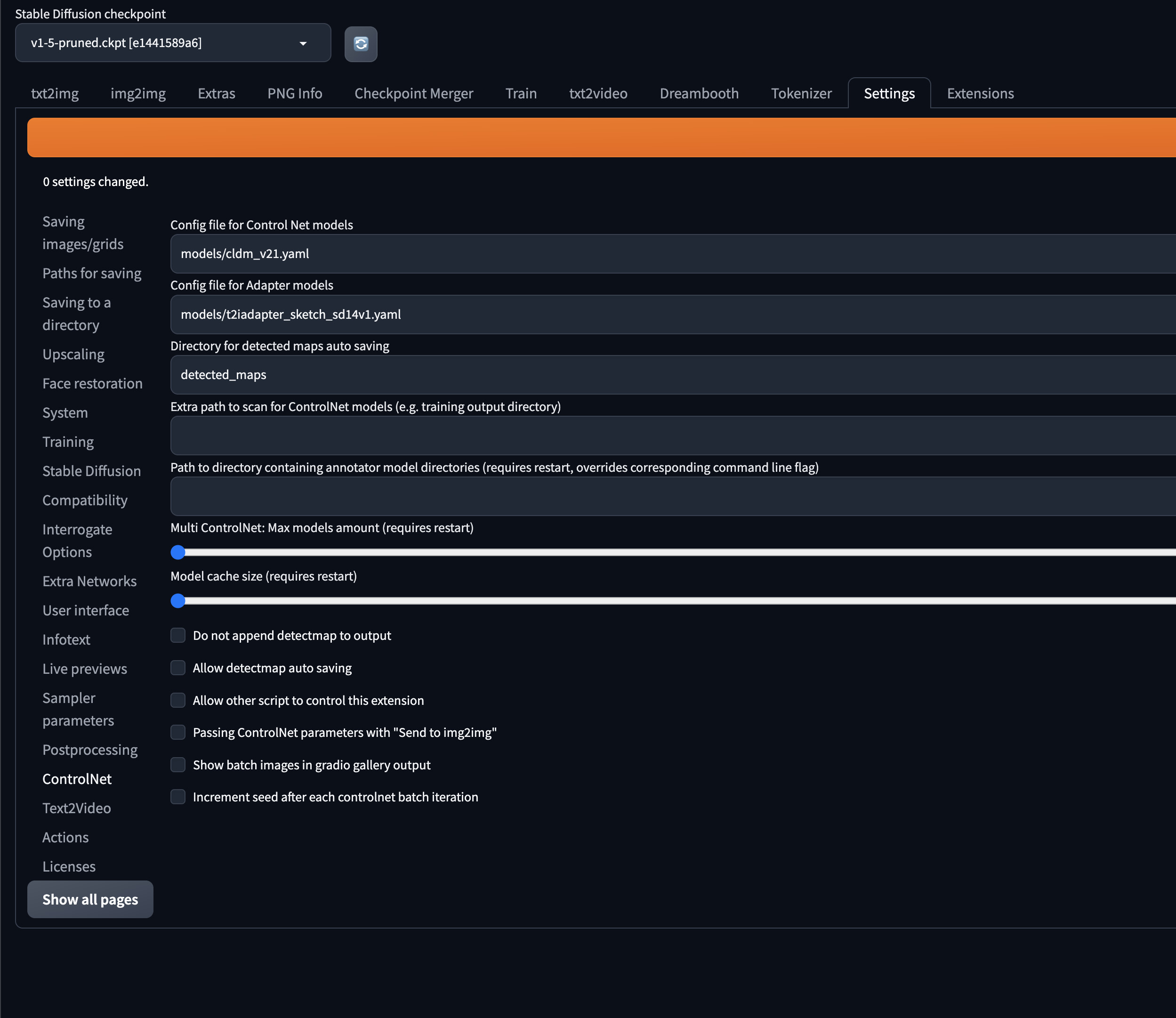Toggle 'Show batch images in gradio gallery output'
Screen dimensions: 1176x1018
tap(178, 765)
